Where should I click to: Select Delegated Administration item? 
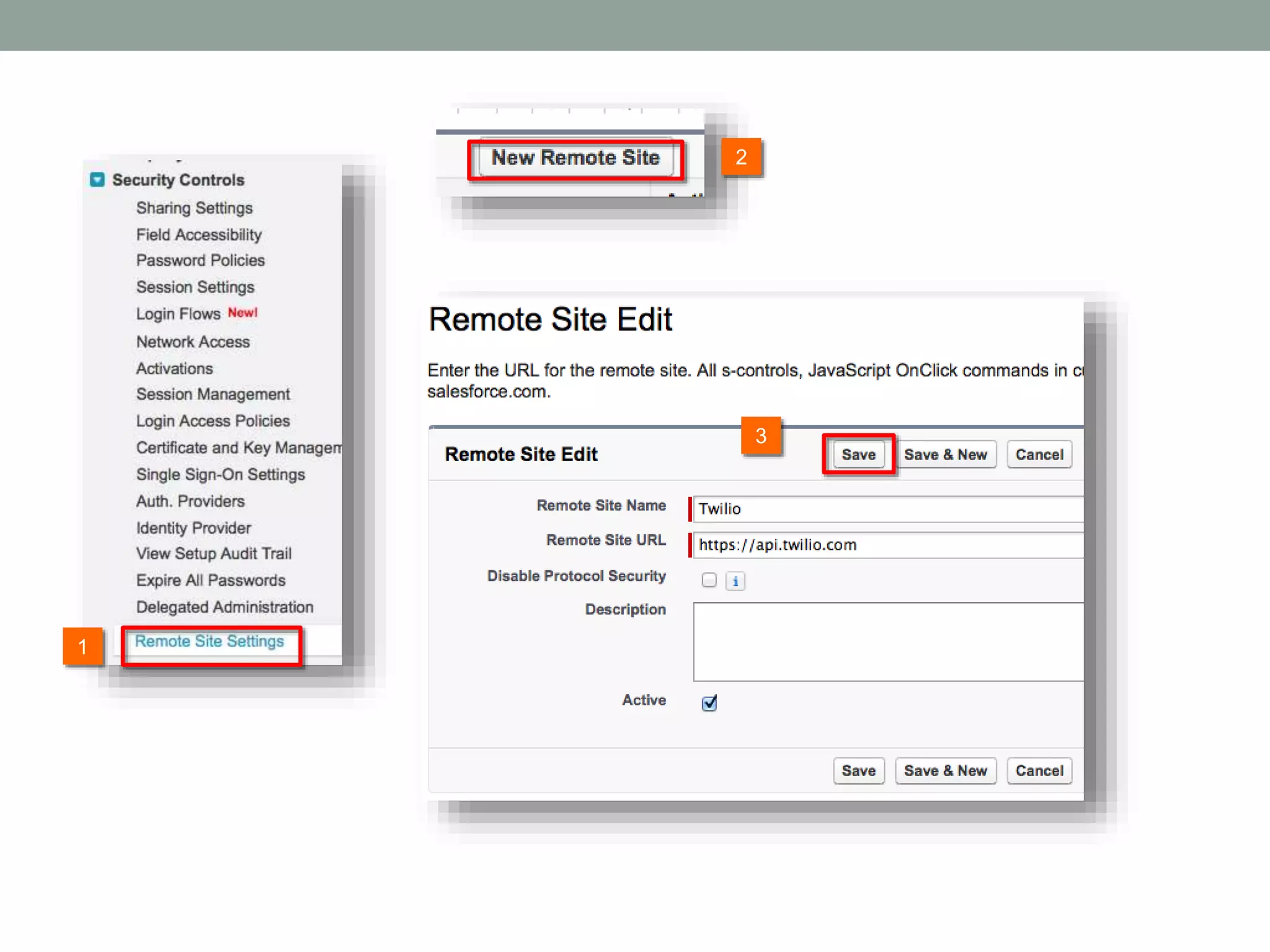pyautogui.click(x=224, y=607)
